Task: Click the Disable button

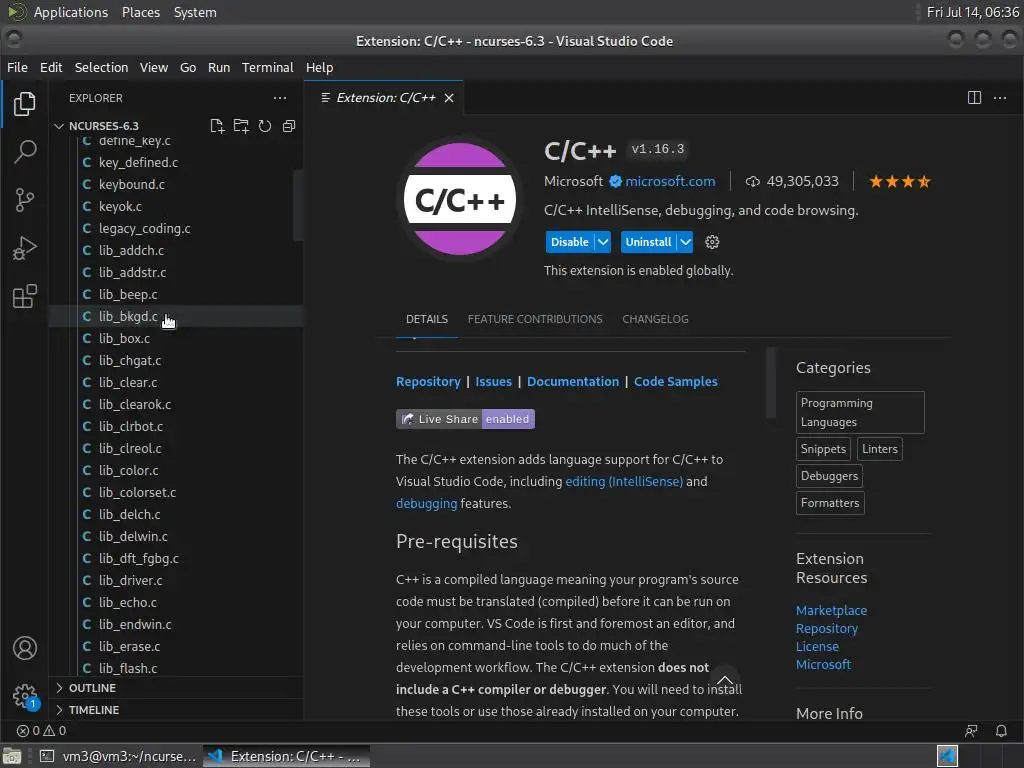Action: [569, 242]
